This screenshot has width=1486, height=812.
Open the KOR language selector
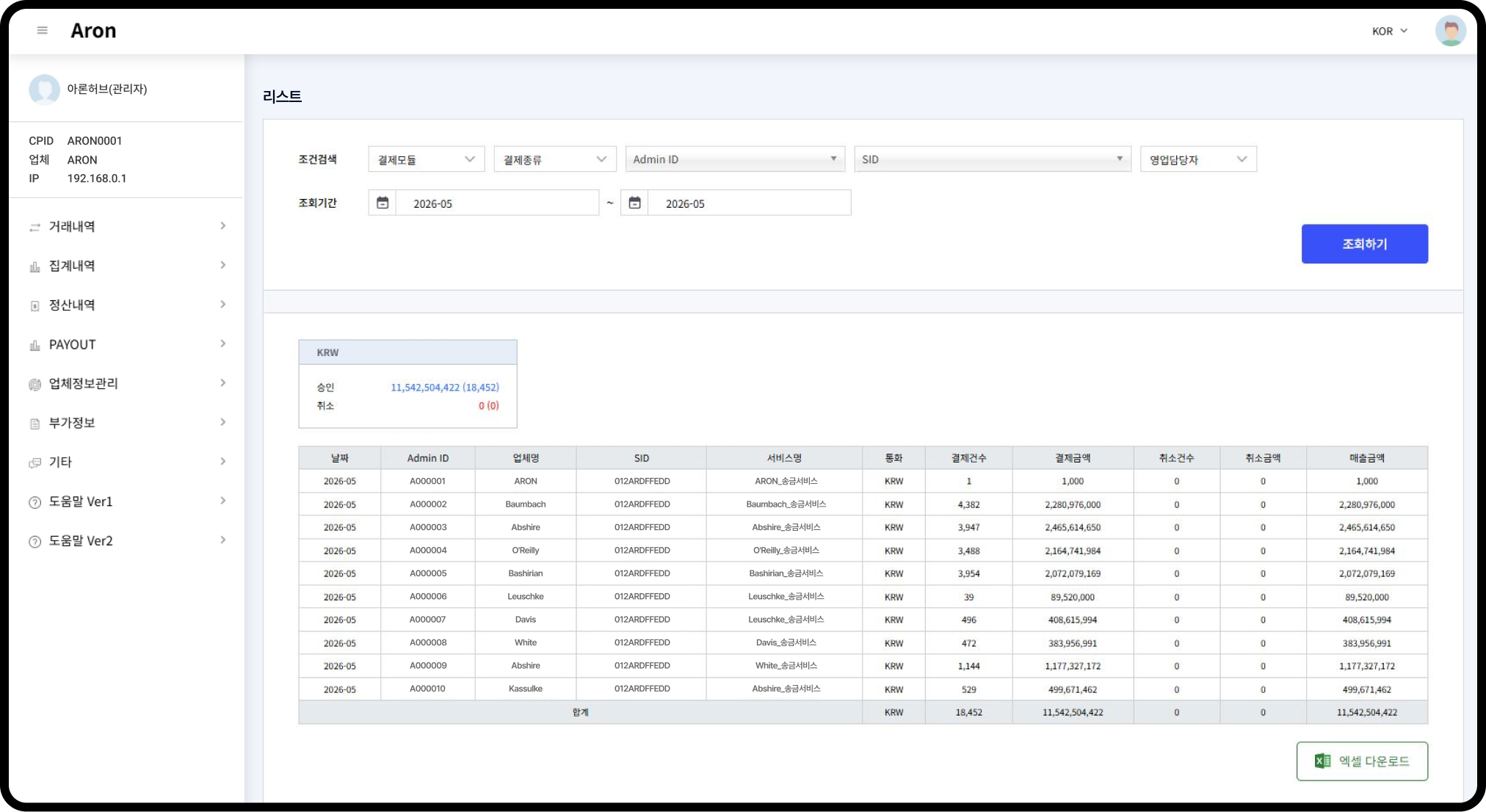coord(1390,31)
